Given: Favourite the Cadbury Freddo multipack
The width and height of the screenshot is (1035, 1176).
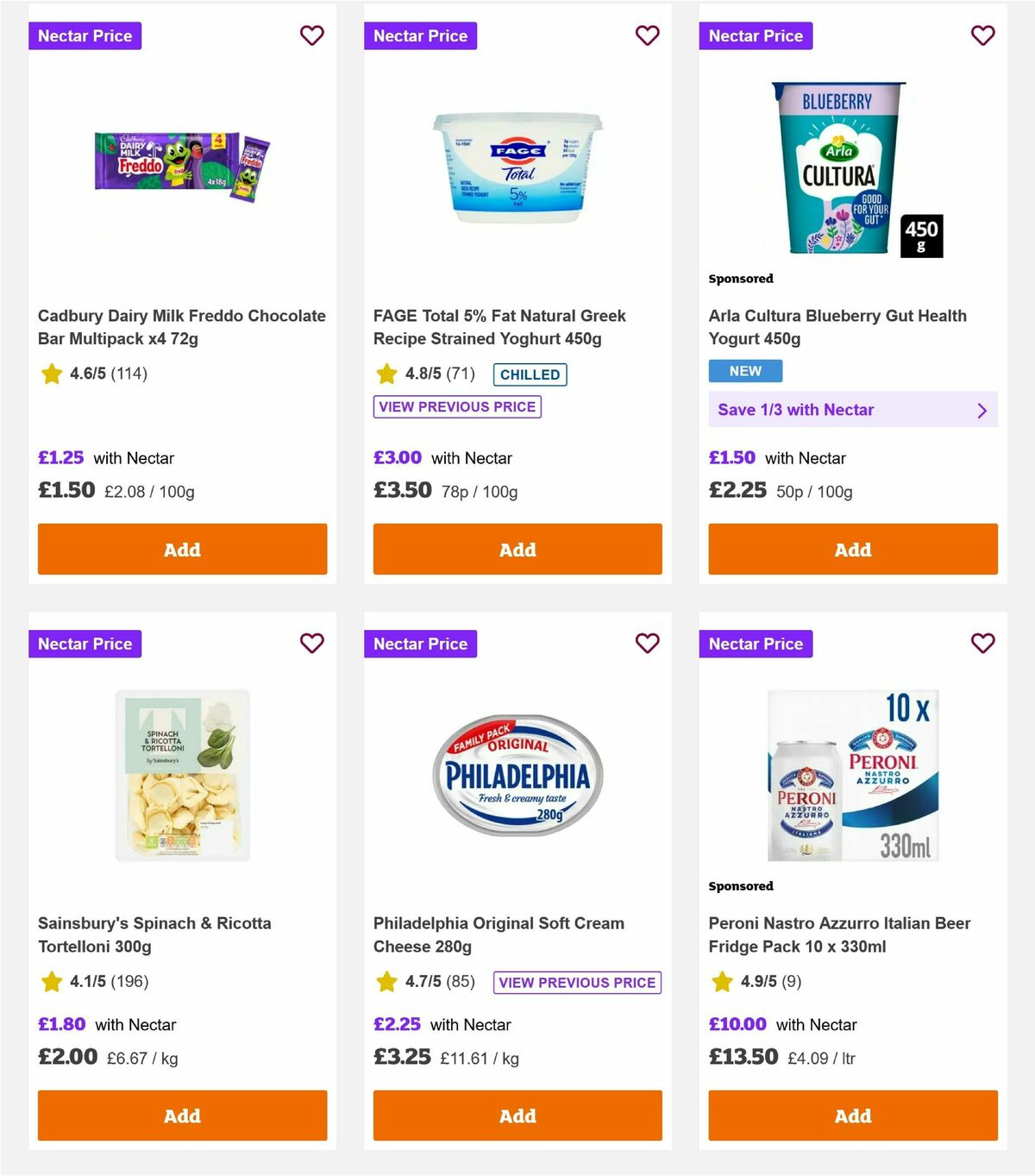Looking at the screenshot, I should point(311,35).
